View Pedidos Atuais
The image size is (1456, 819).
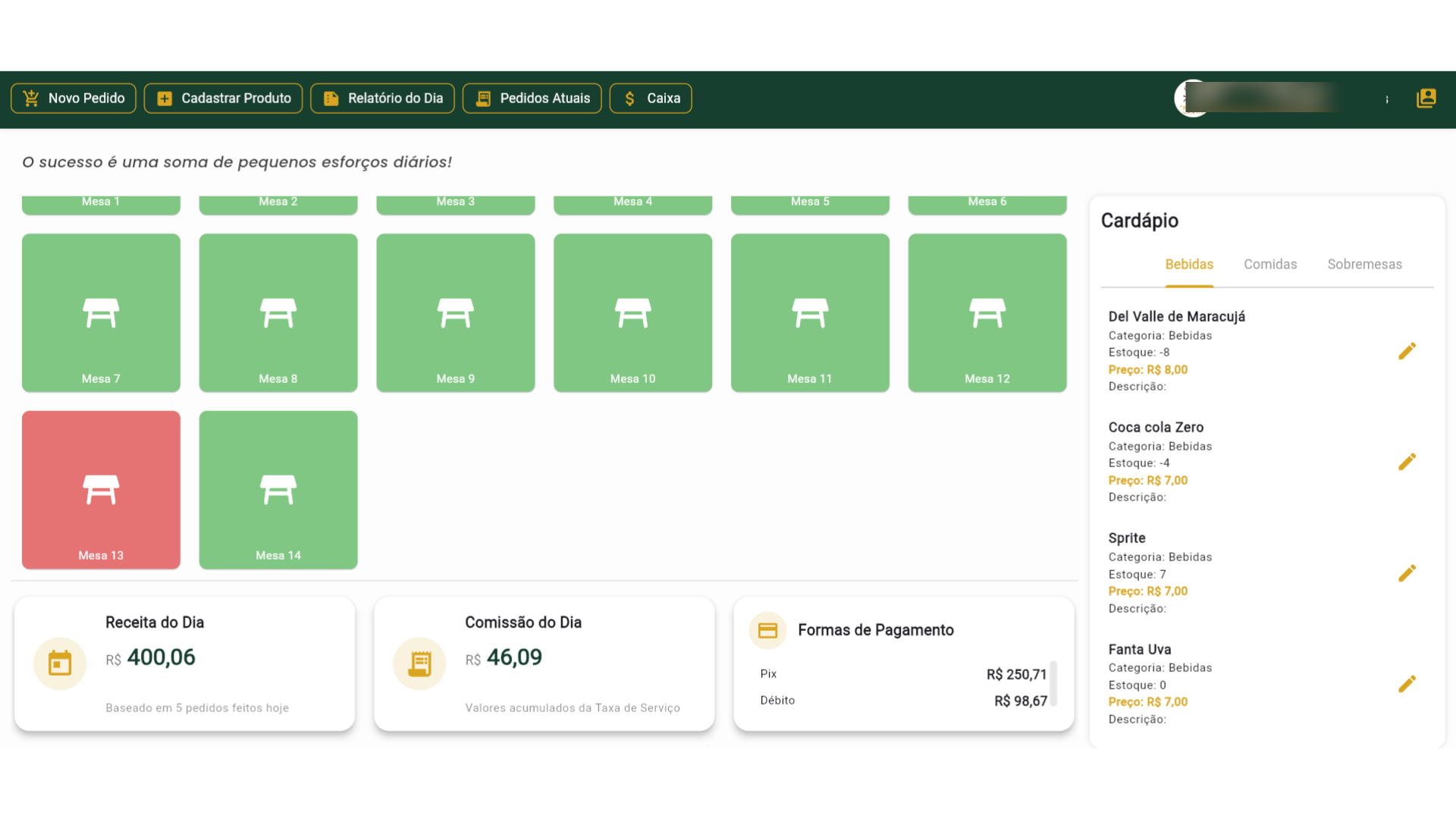tap(532, 99)
